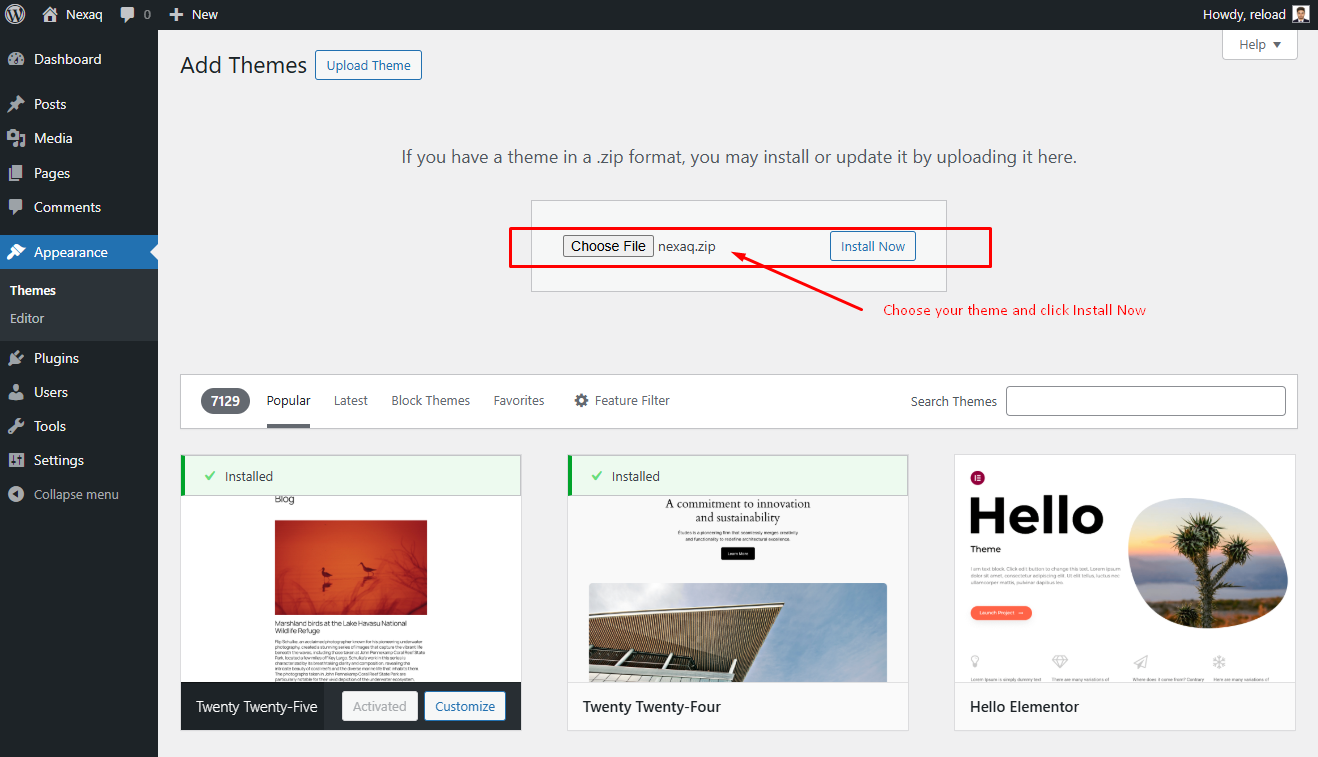Expand the Help dropdown

pos(1259,44)
